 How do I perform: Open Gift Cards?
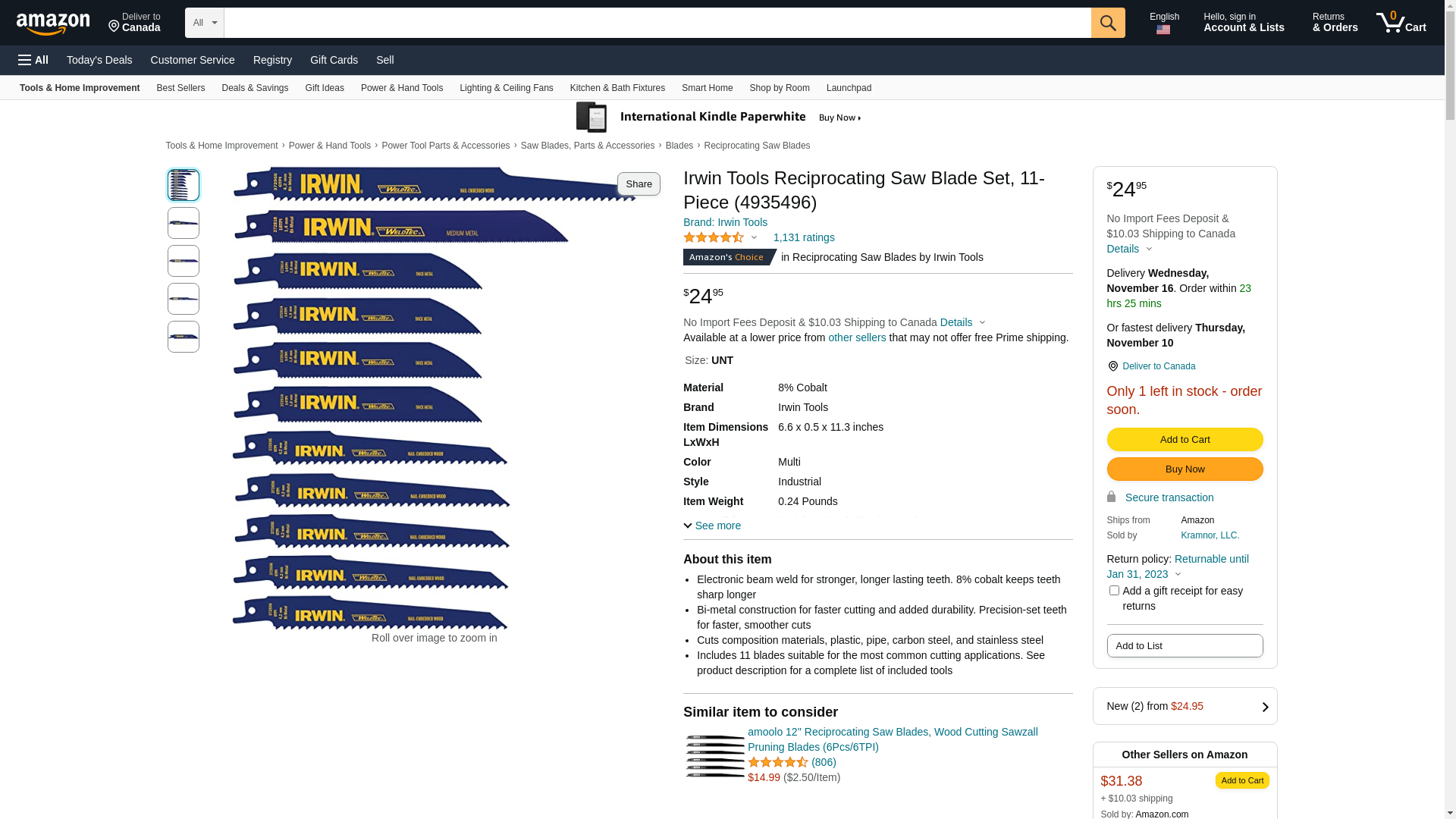coord(334,60)
